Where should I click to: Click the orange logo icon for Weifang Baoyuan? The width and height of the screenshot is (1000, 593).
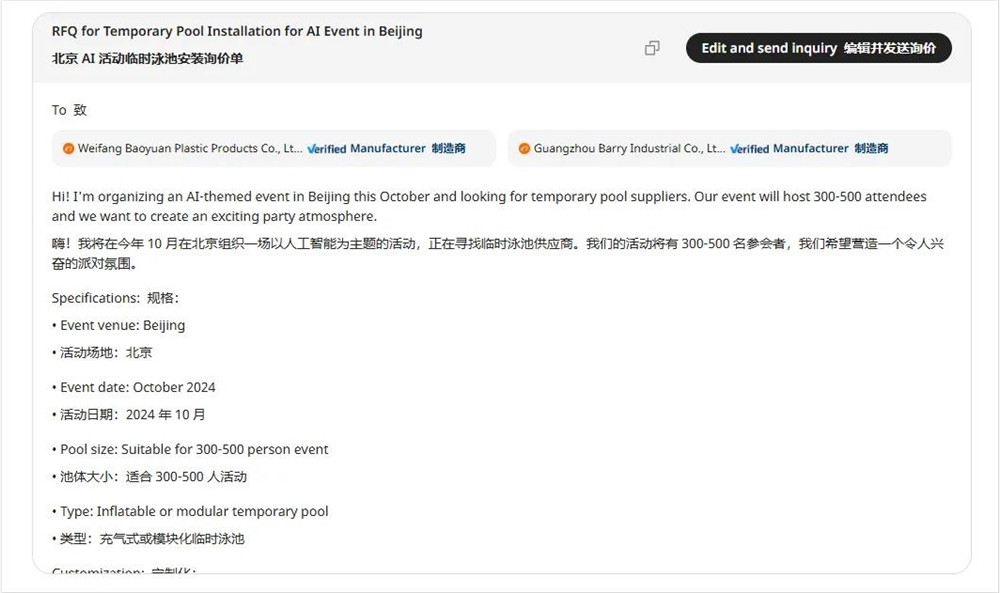69,148
